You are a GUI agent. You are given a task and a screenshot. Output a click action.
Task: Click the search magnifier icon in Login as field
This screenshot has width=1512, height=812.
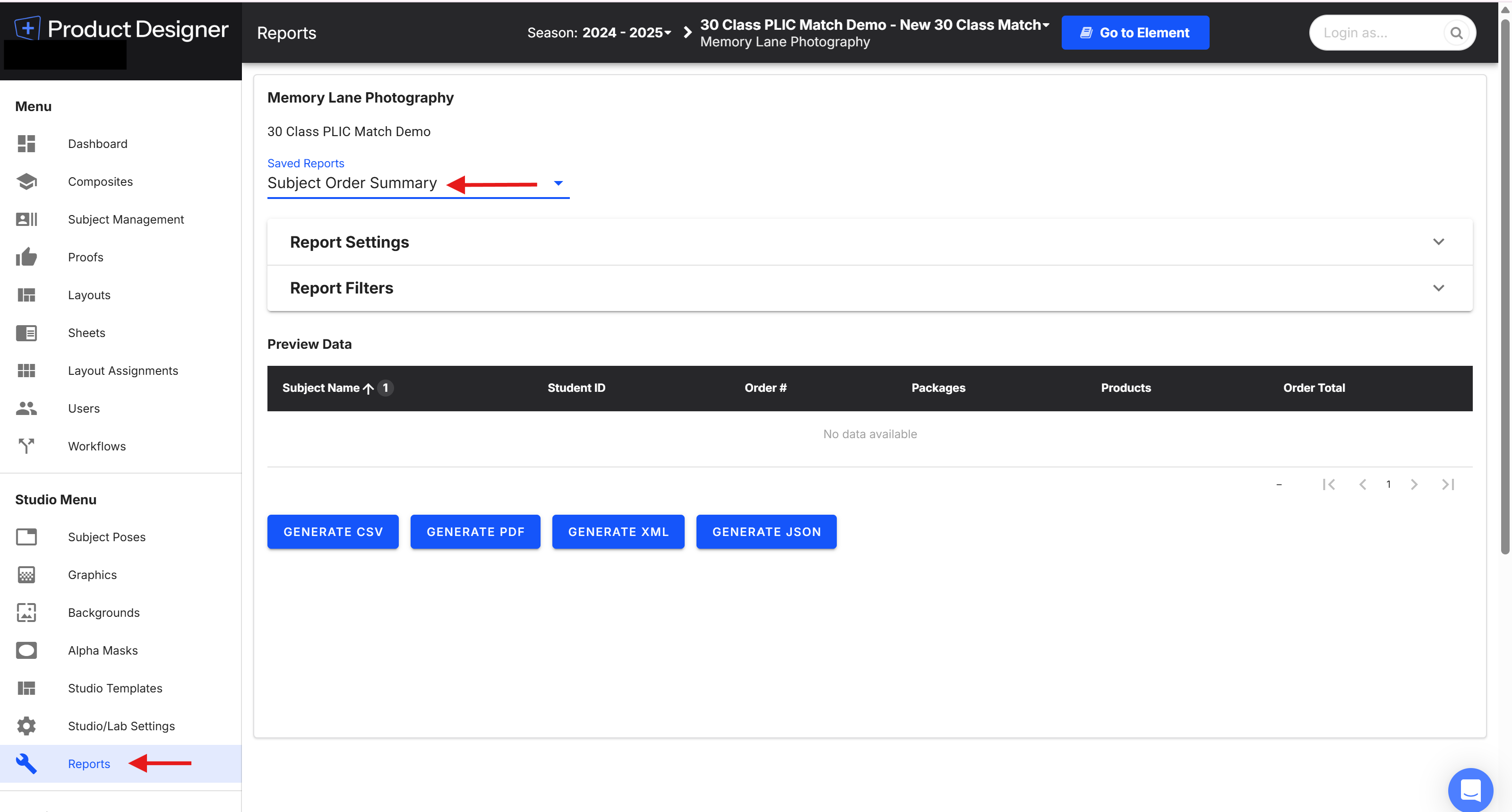(1456, 33)
